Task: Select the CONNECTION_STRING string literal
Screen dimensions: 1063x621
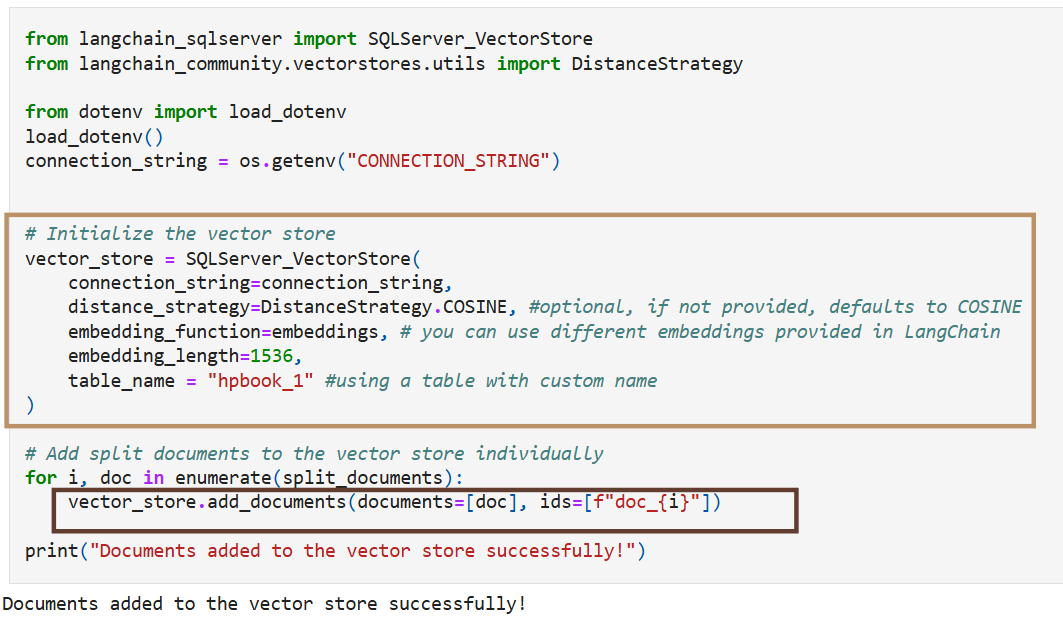Action: click(x=450, y=160)
